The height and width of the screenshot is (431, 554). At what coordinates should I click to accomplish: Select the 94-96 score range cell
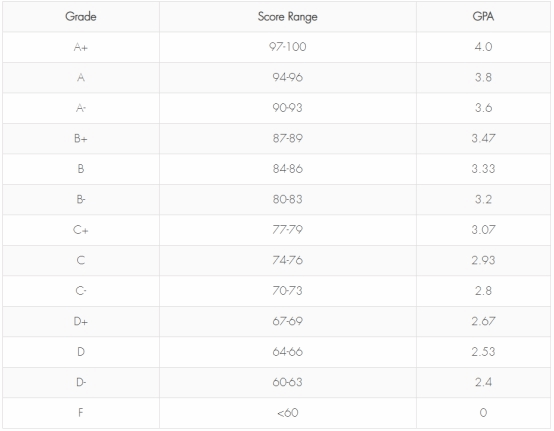pyautogui.click(x=288, y=78)
